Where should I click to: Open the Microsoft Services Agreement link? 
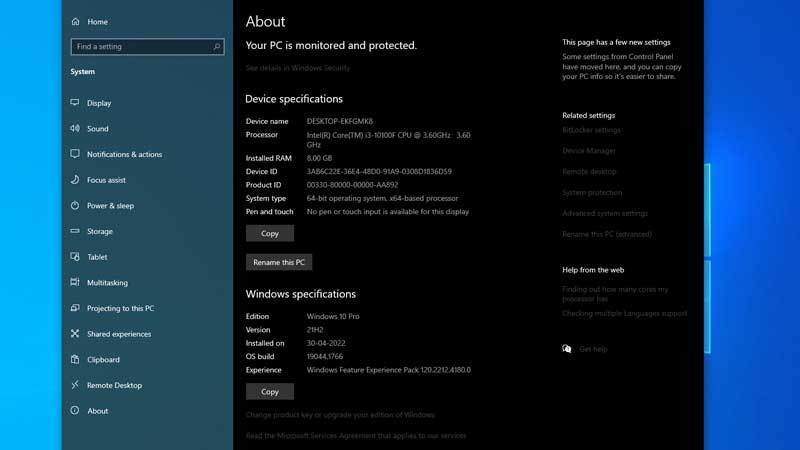click(356, 436)
